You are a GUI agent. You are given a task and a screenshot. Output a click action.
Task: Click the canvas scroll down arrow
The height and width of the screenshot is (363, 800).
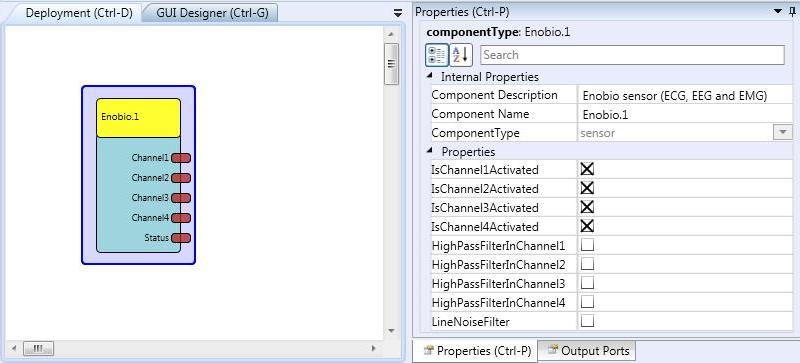(391, 331)
